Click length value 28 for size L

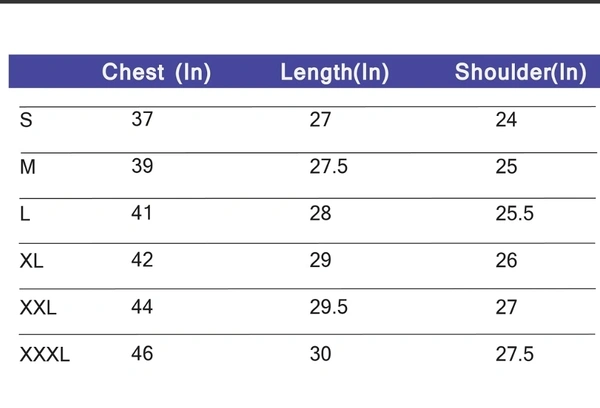[320, 214]
